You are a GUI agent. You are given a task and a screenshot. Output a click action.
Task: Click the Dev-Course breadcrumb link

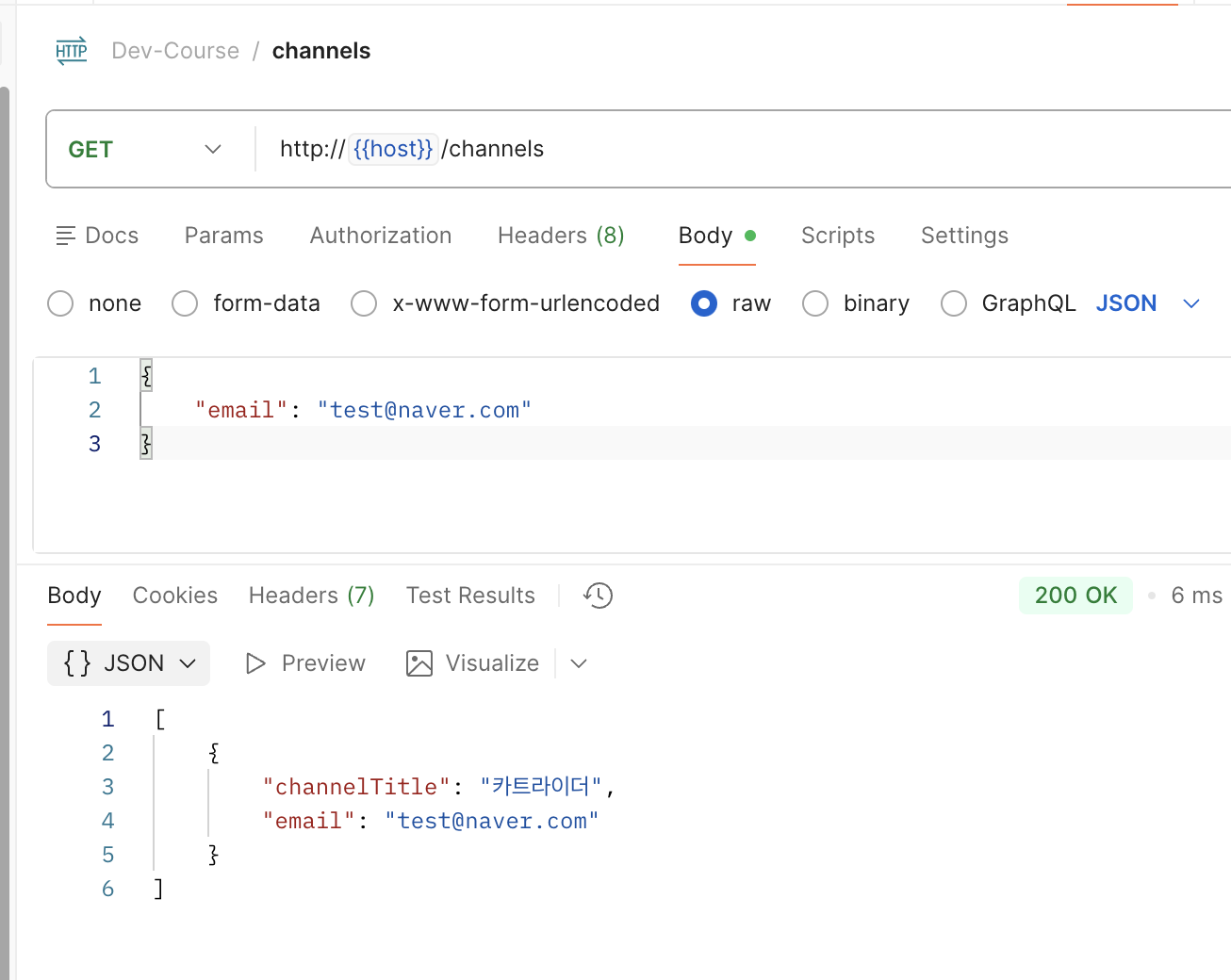point(175,51)
